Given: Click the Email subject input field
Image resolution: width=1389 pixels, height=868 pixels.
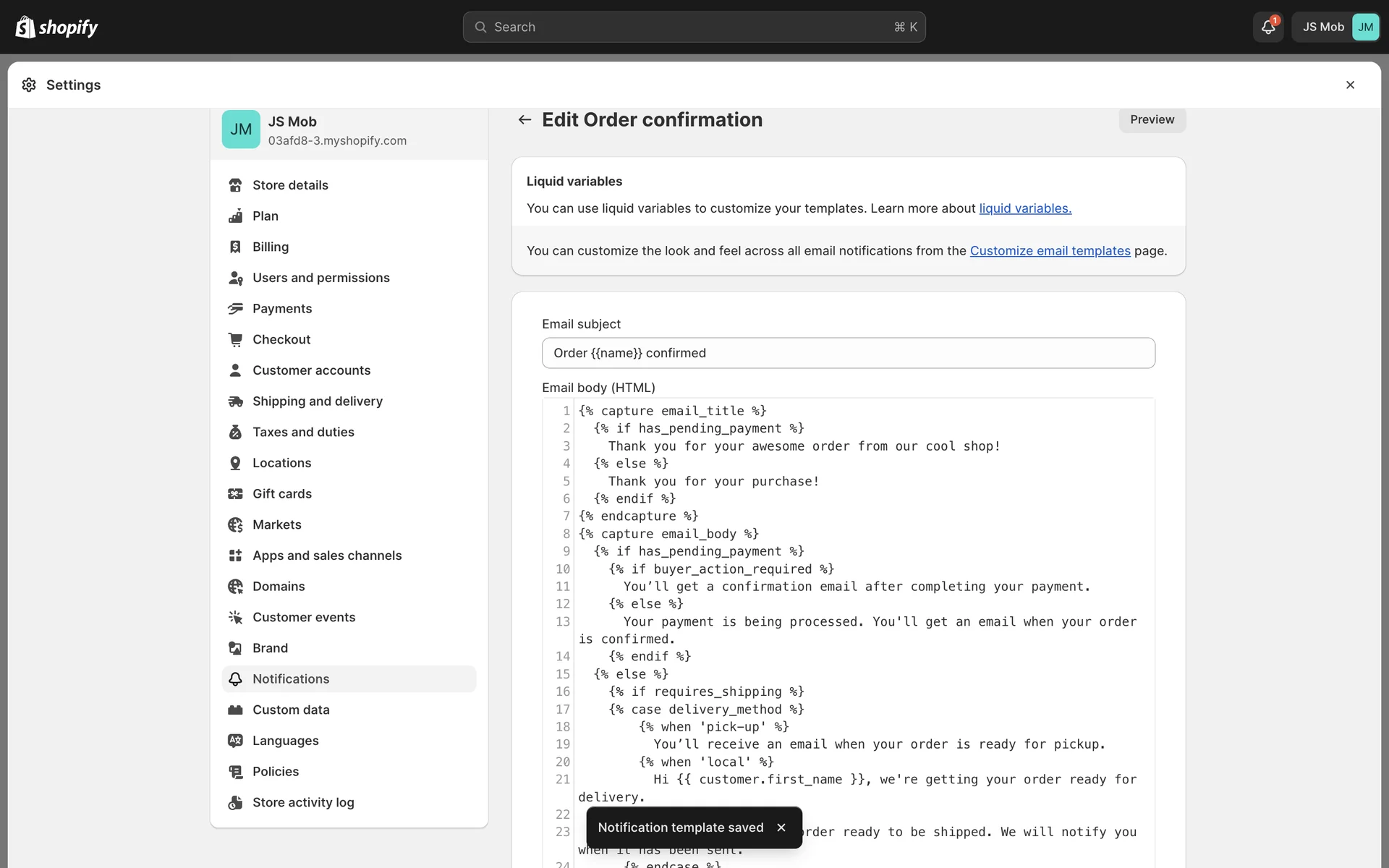Looking at the screenshot, I should click(x=848, y=353).
